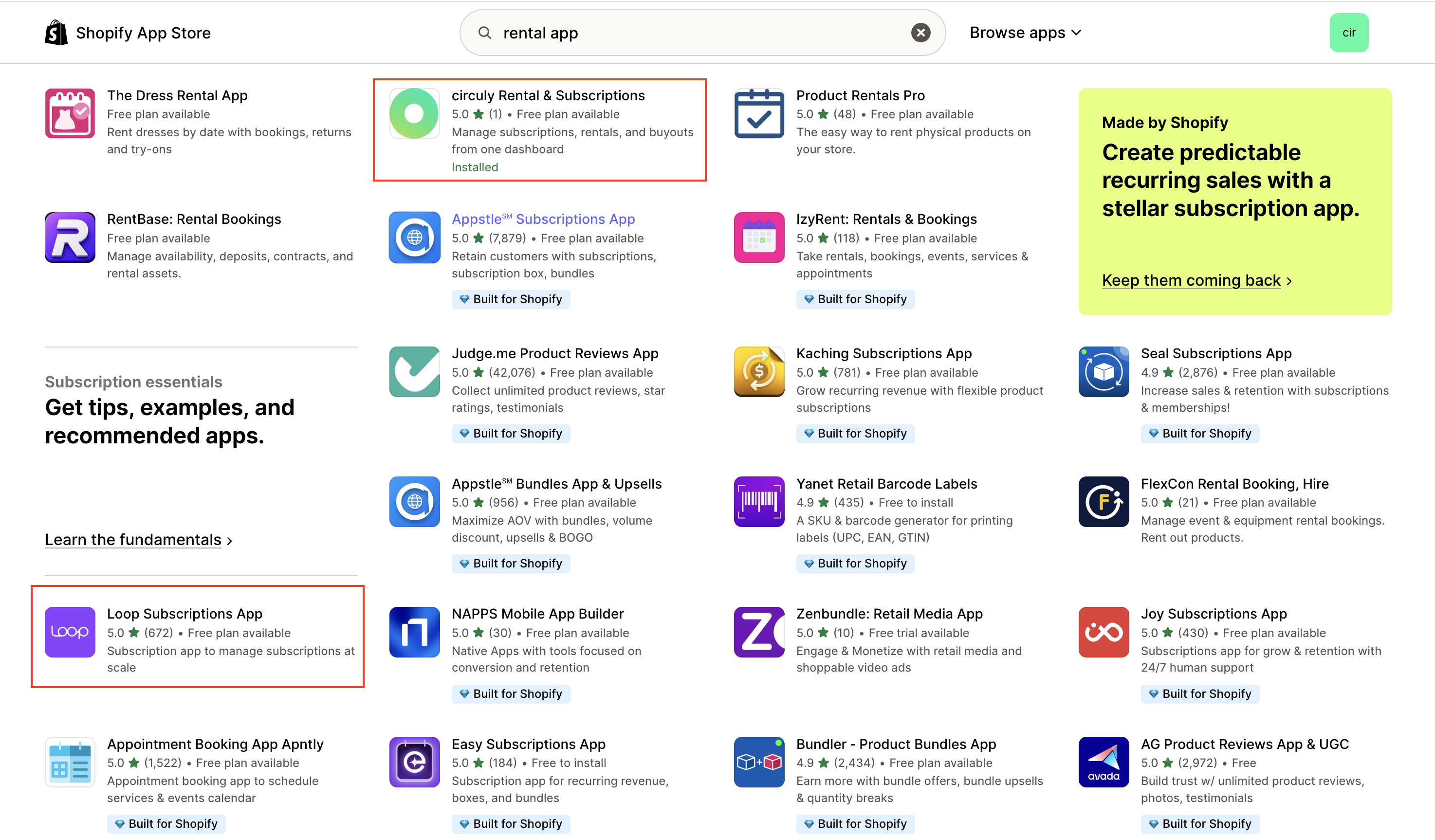Viewport: 1435px width, 840px height.
Task: Open NAPPS Mobile App Builder title
Action: pos(537,613)
